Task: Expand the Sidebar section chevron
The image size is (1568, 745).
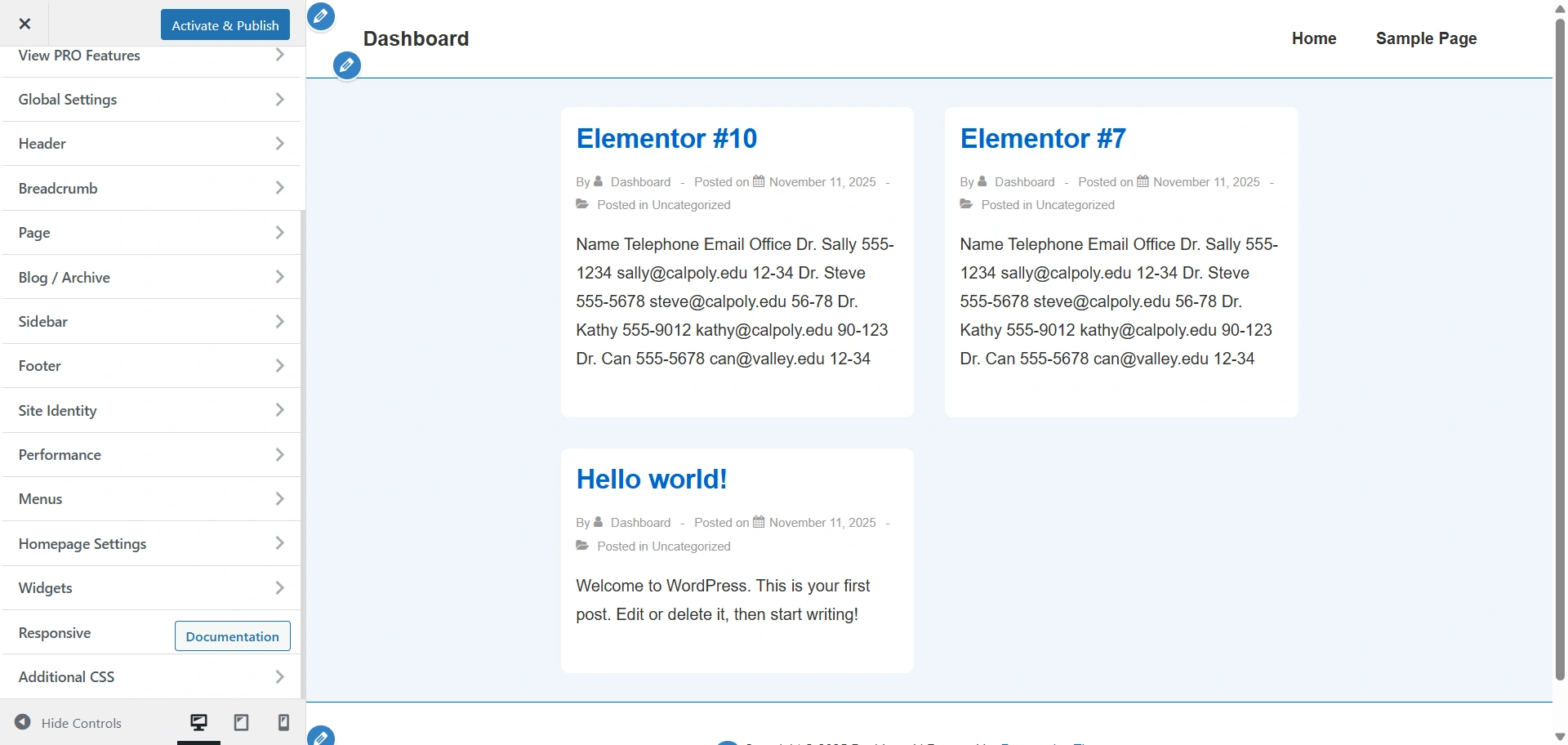Action: [x=280, y=322]
